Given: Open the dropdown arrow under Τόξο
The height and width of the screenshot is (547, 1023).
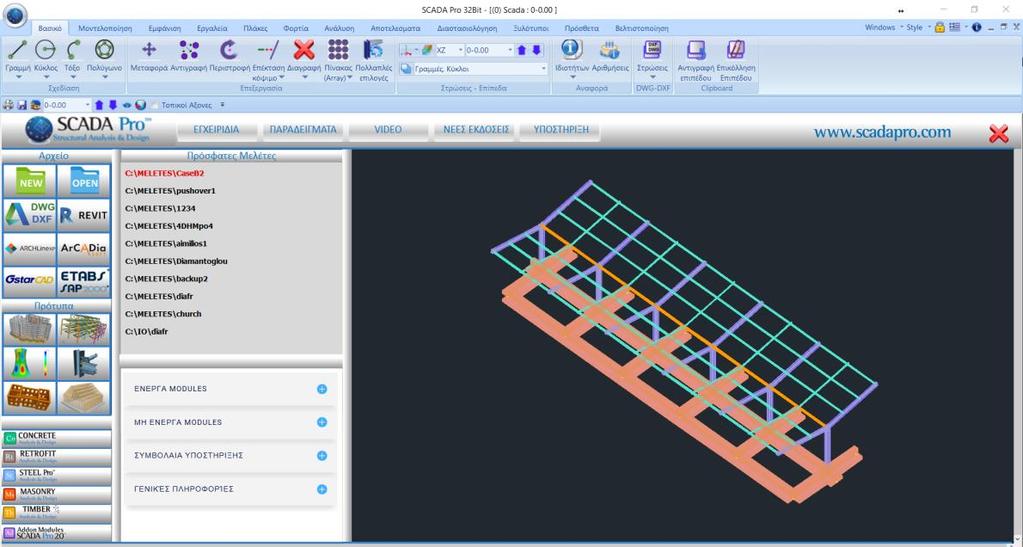Looking at the screenshot, I should click(72, 77).
